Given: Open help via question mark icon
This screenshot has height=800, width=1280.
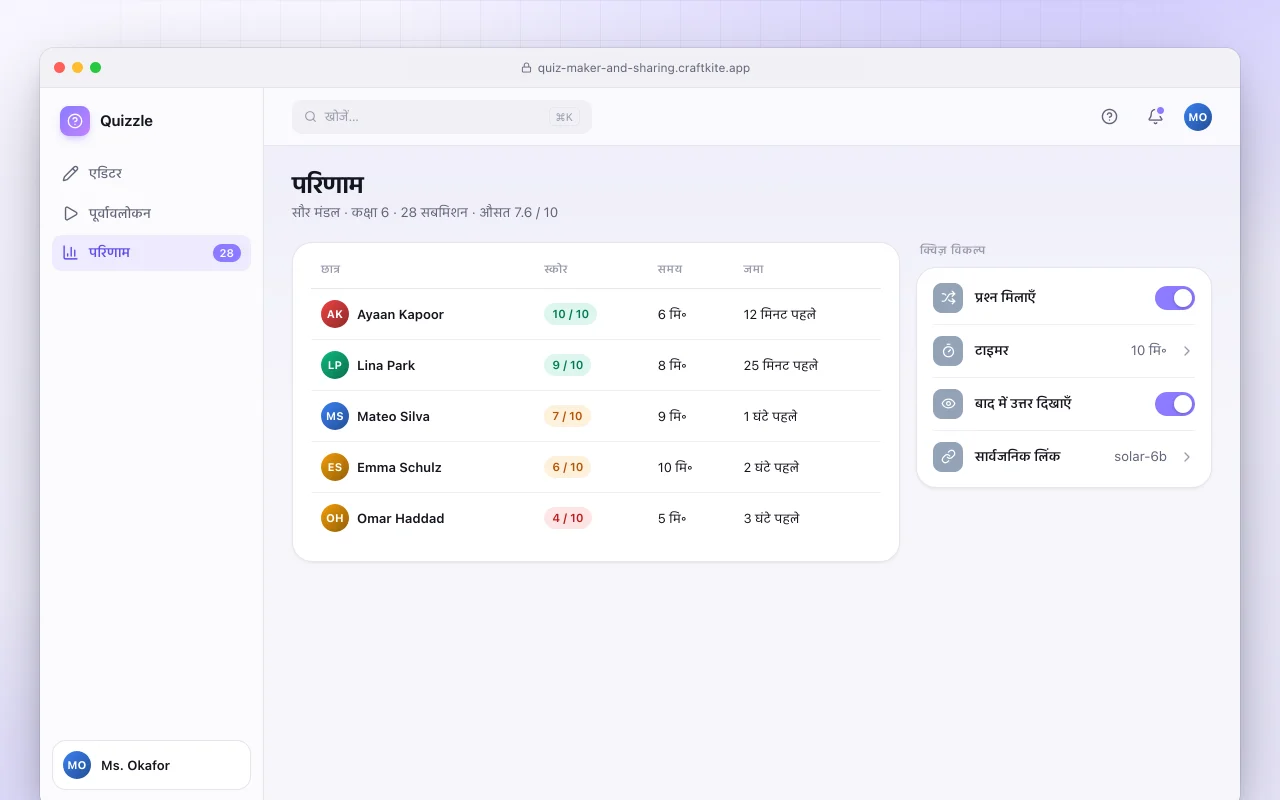Looking at the screenshot, I should click(1109, 117).
